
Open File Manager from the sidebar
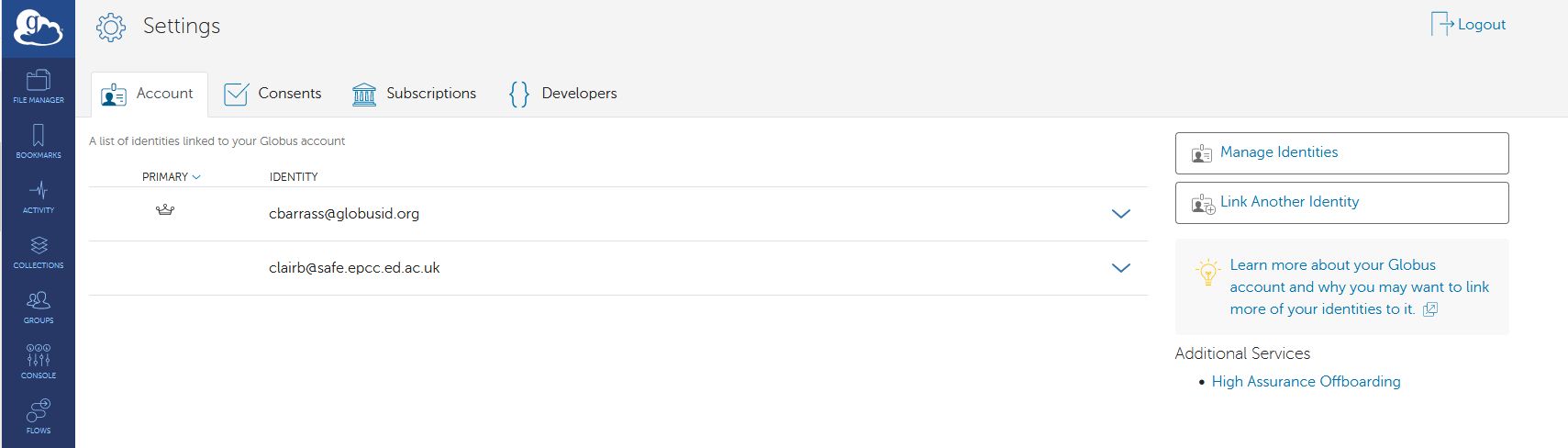pyautogui.click(x=39, y=85)
